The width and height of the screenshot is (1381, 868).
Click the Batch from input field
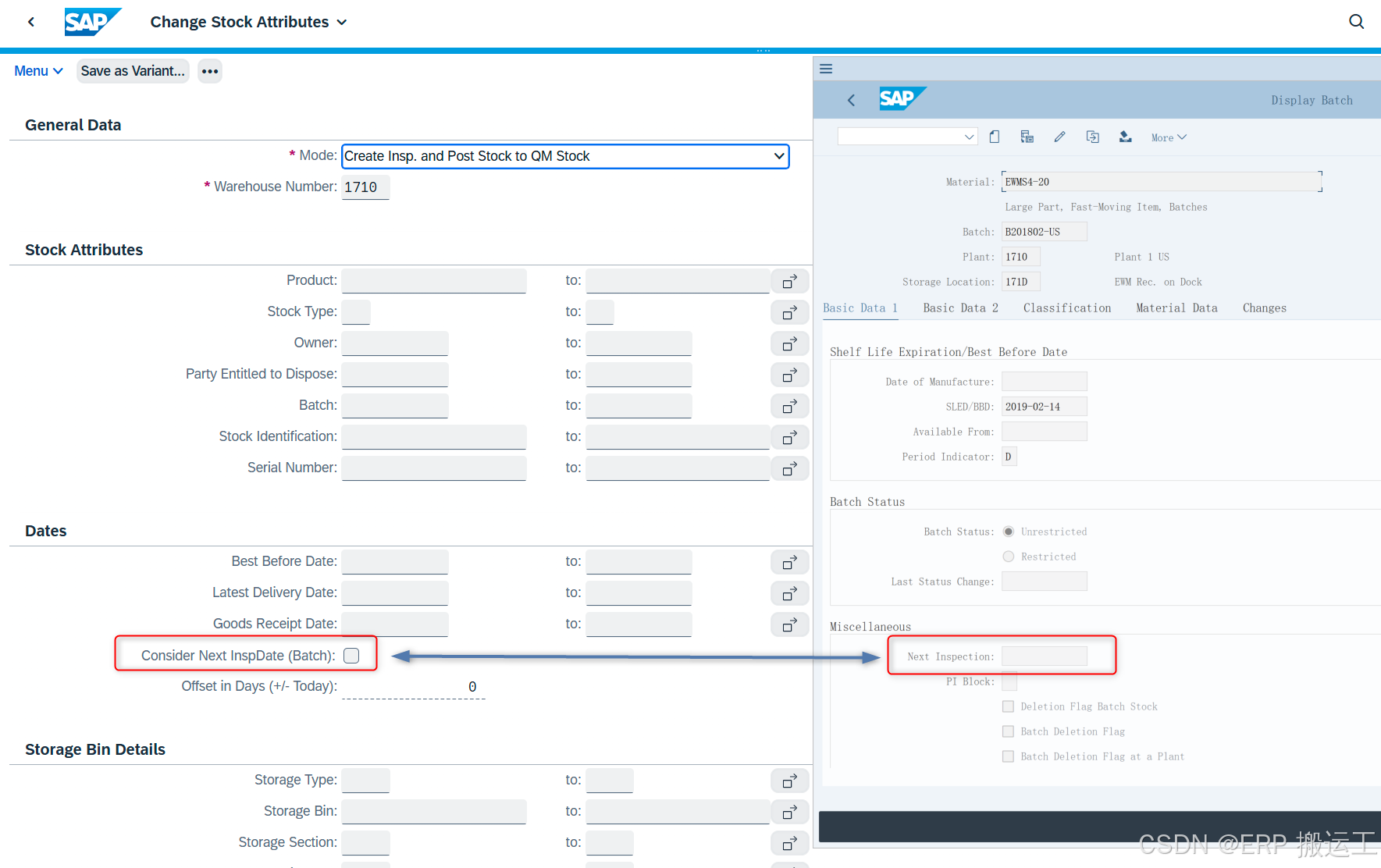[x=395, y=406]
